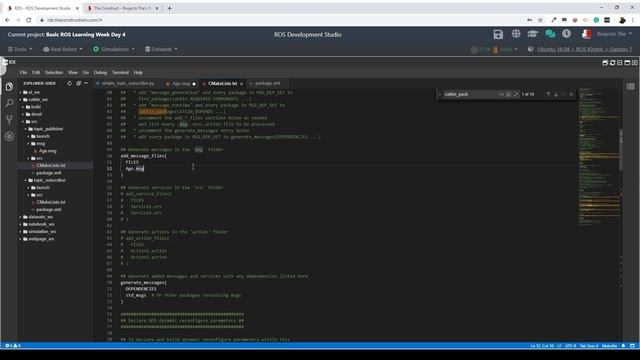Screen dimensions: 640x360
Task: Switch to the Age.msg editor tab
Action: [181, 83]
